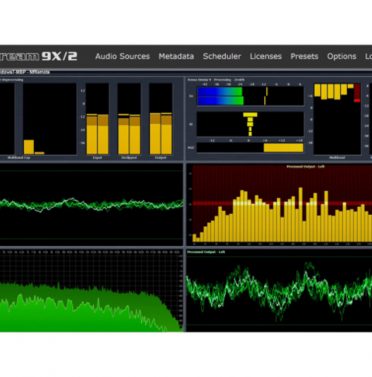Go to the Scheduler section
Viewport: 372px width, 377px height.
tap(222, 56)
